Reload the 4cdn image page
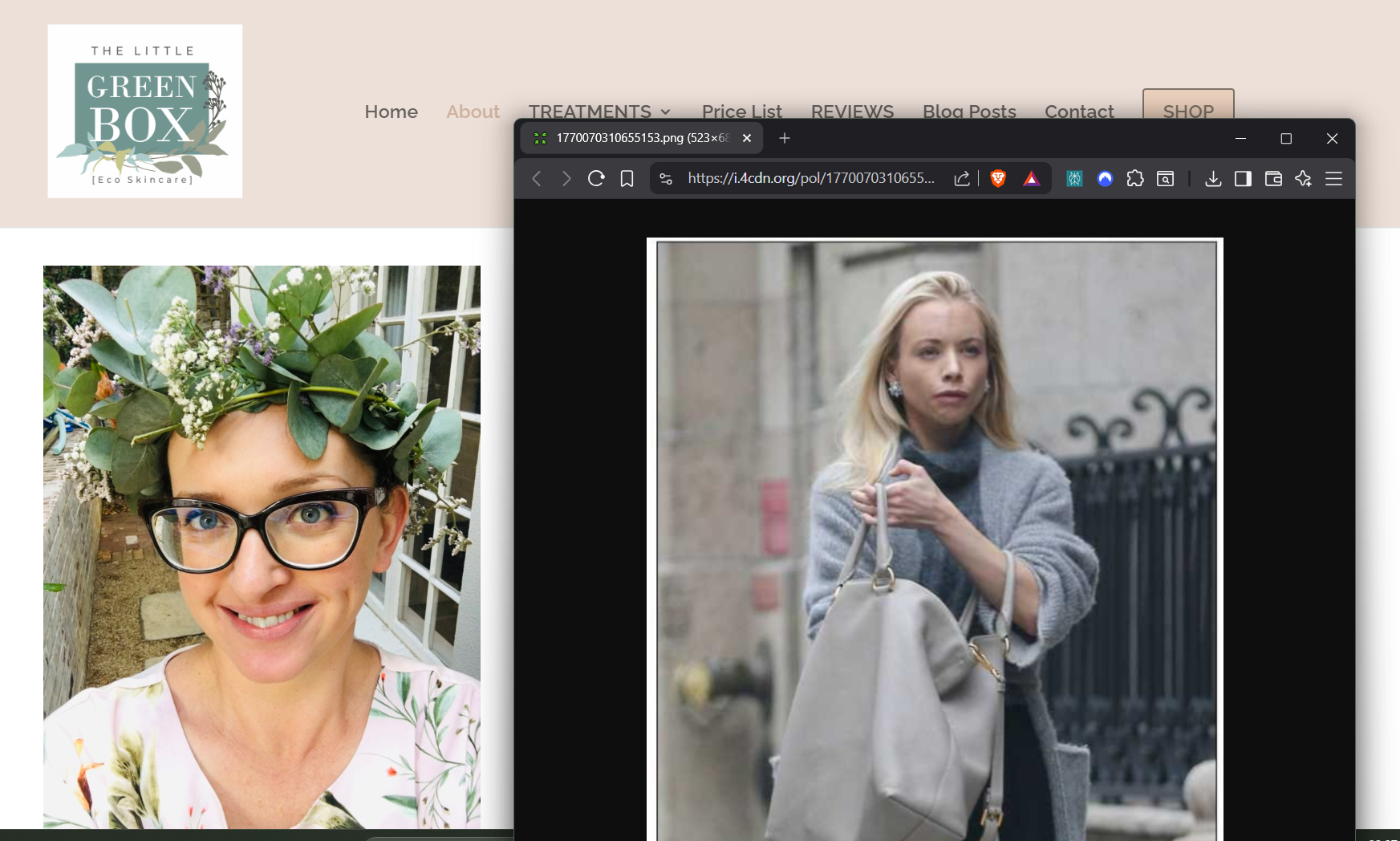This screenshot has width=1400, height=841. pyautogui.click(x=596, y=178)
